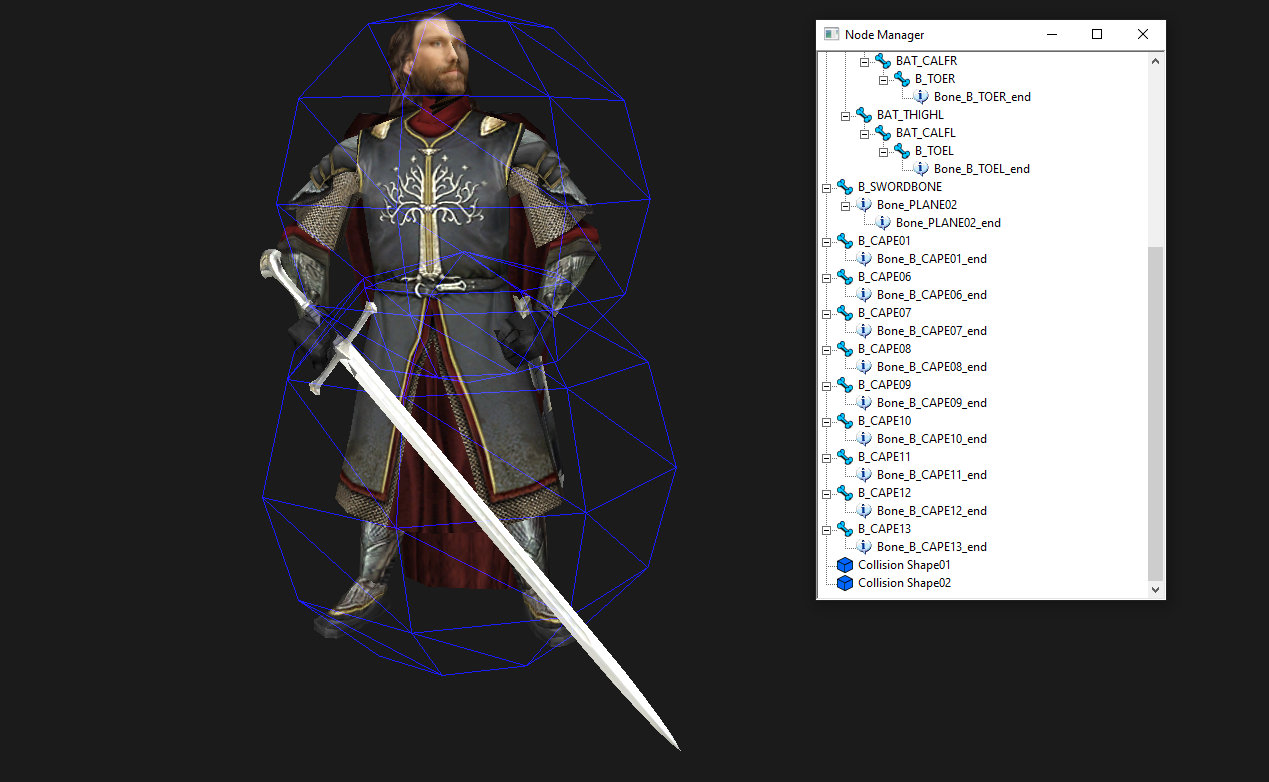The height and width of the screenshot is (782, 1269).
Task: Collapse the B_CAPE13 tree node
Action: (x=826, y=529)
